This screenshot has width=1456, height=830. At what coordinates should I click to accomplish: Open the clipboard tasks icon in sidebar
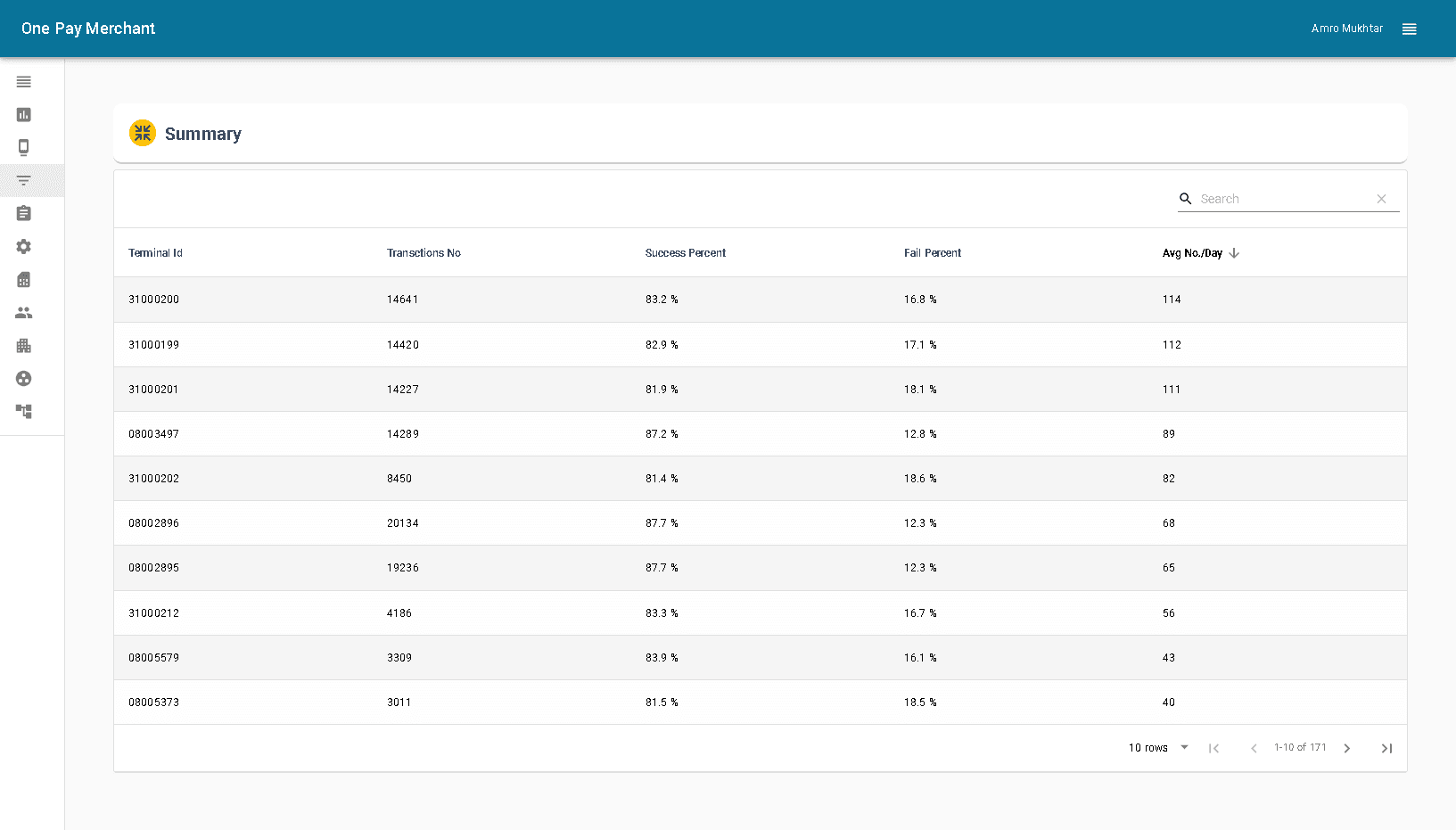coord(23,213)
